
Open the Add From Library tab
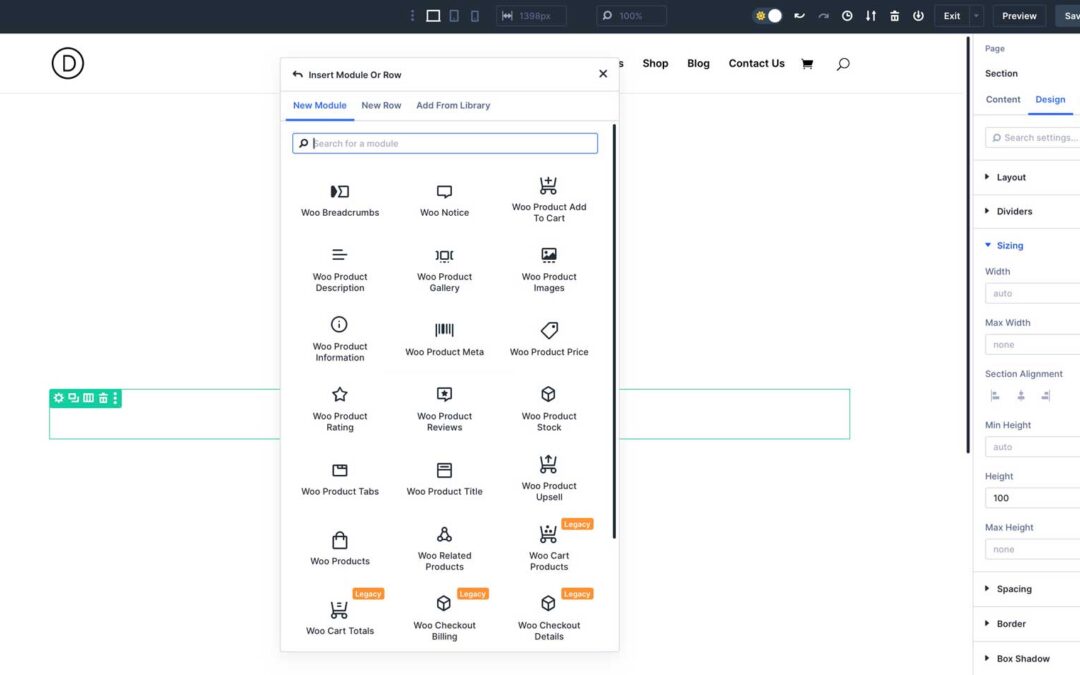coord(453,105)
